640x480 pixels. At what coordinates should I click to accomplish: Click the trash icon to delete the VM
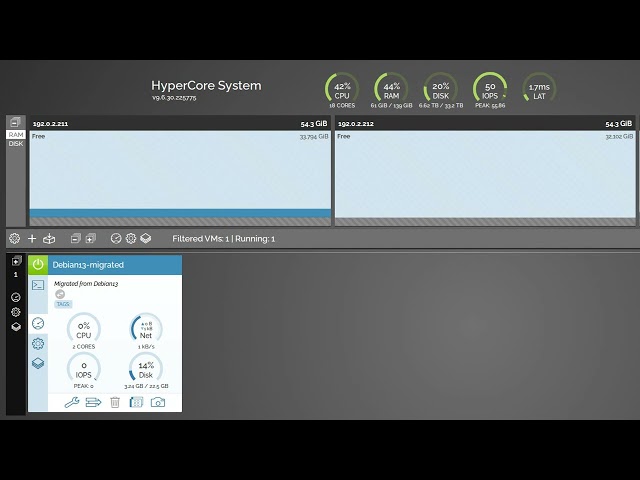click(115, 402)
